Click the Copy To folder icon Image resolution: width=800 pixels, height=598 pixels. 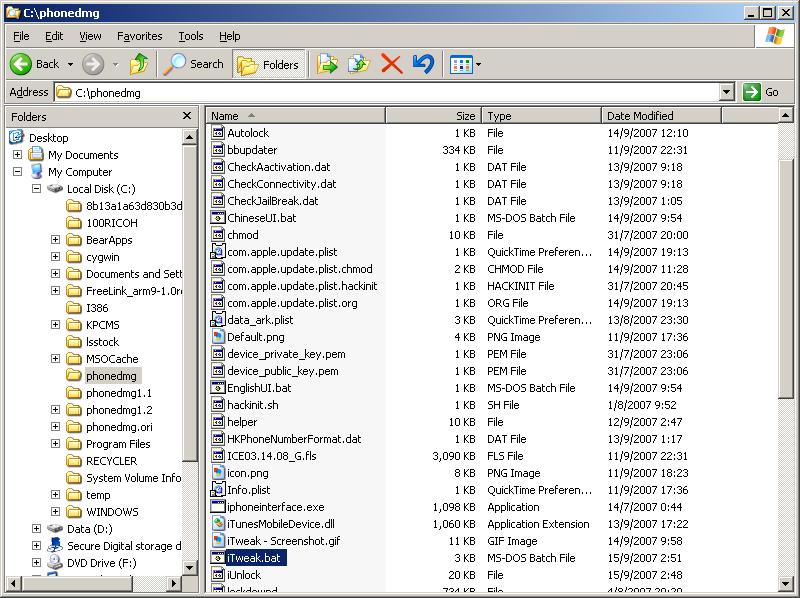[359, 64]
